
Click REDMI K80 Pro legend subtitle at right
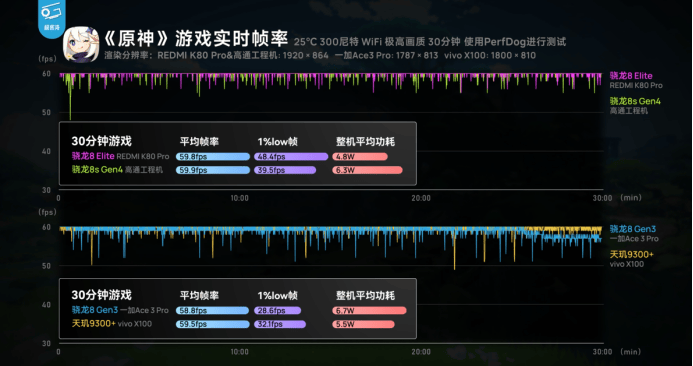(x=636, y=85)
